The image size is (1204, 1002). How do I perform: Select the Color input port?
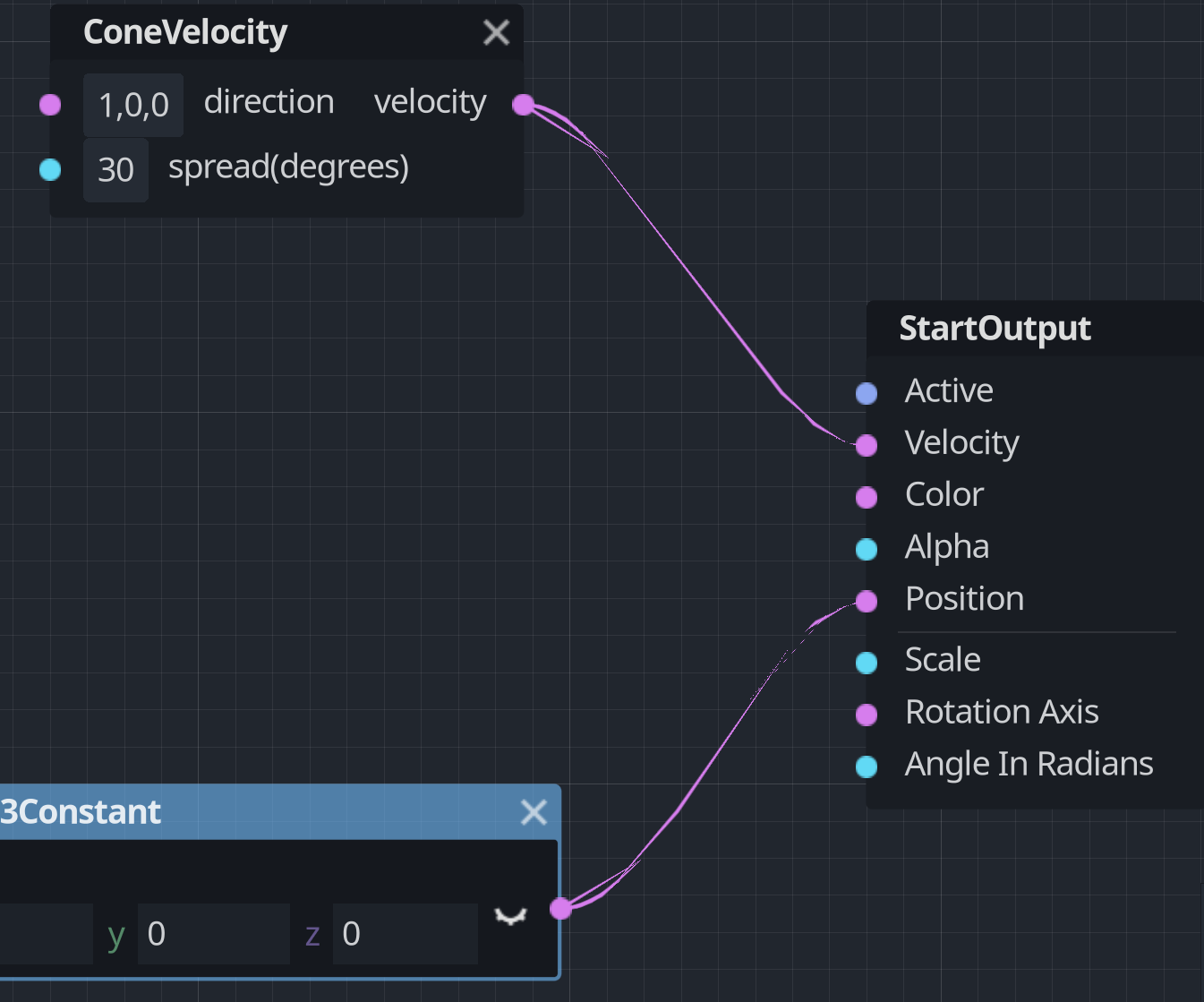point(866,497)
